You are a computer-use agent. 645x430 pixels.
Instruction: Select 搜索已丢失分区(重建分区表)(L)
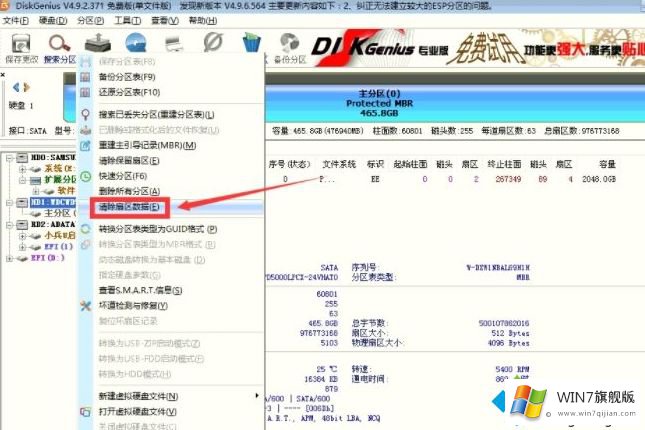click(156, 114)
